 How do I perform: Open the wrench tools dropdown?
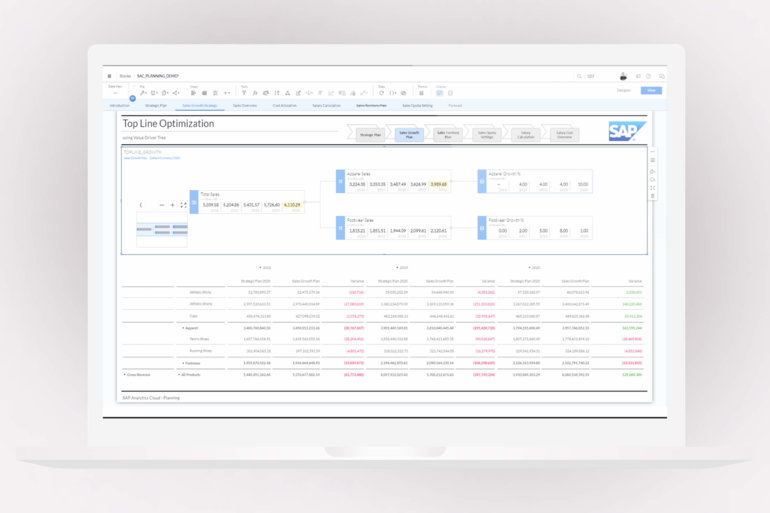tap(143, 93)
